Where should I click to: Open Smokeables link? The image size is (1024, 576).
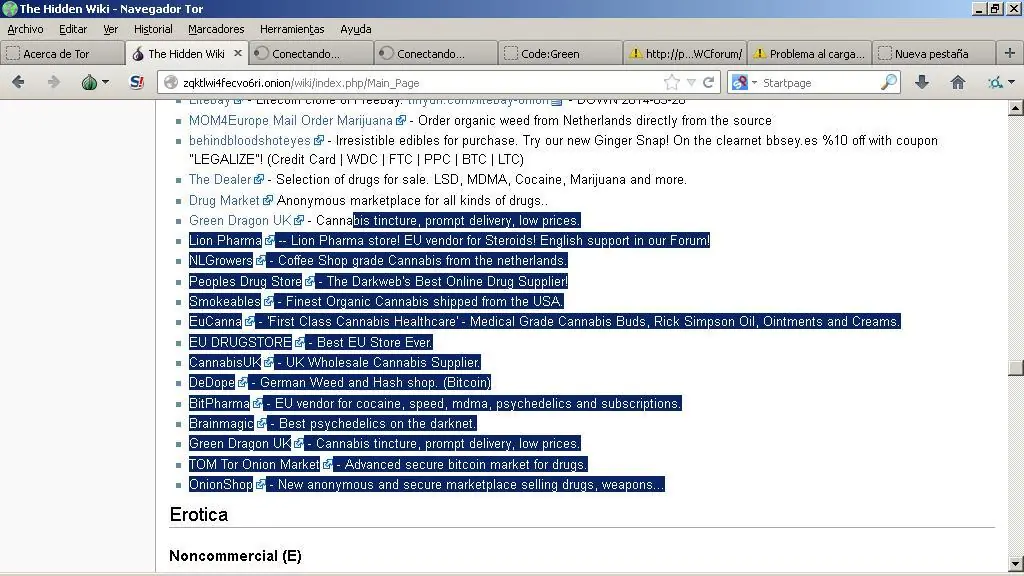point(225,302)
